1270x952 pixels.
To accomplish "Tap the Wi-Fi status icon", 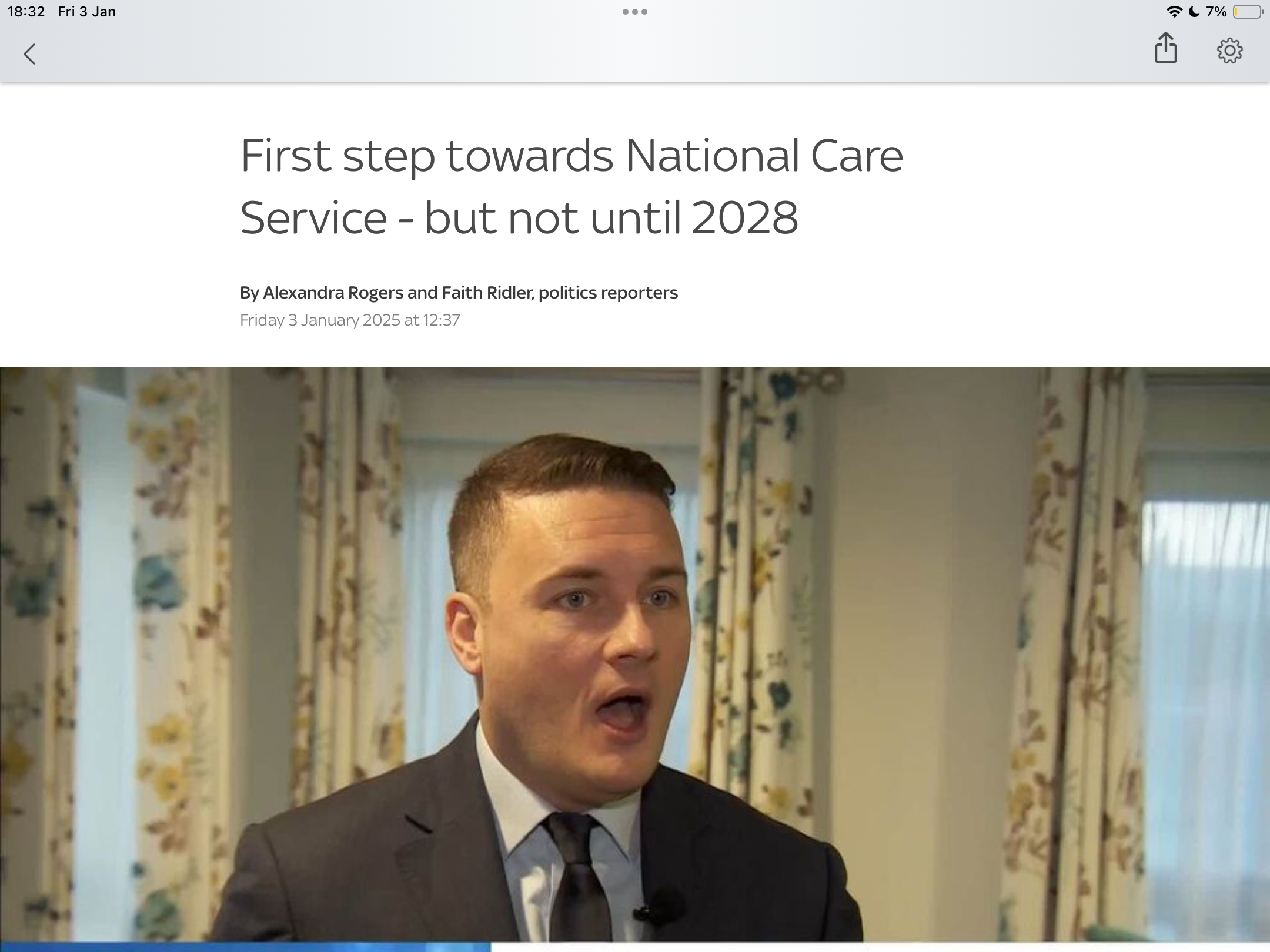I will tap(1174, 12).
